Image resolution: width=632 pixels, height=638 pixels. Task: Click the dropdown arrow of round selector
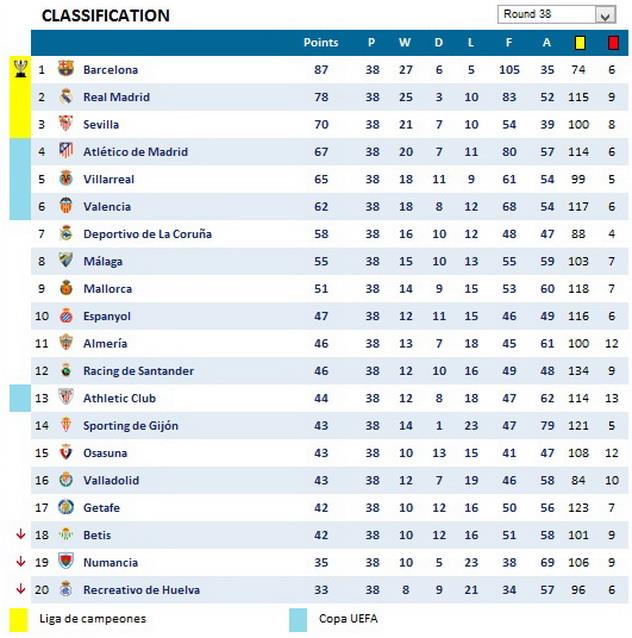pyautogui.click(x=604, y=15)
